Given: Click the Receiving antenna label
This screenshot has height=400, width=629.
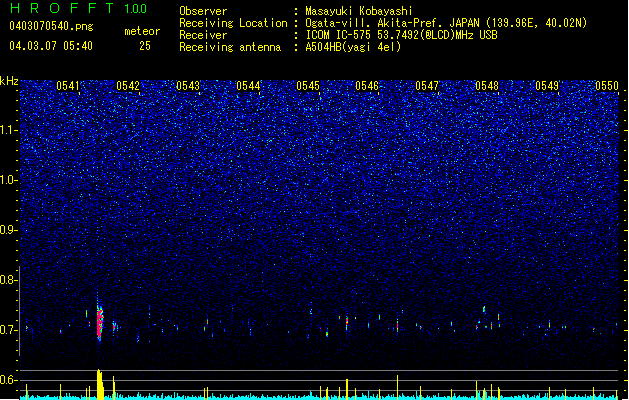Looking at the screenshot, I should coord(230,47).
